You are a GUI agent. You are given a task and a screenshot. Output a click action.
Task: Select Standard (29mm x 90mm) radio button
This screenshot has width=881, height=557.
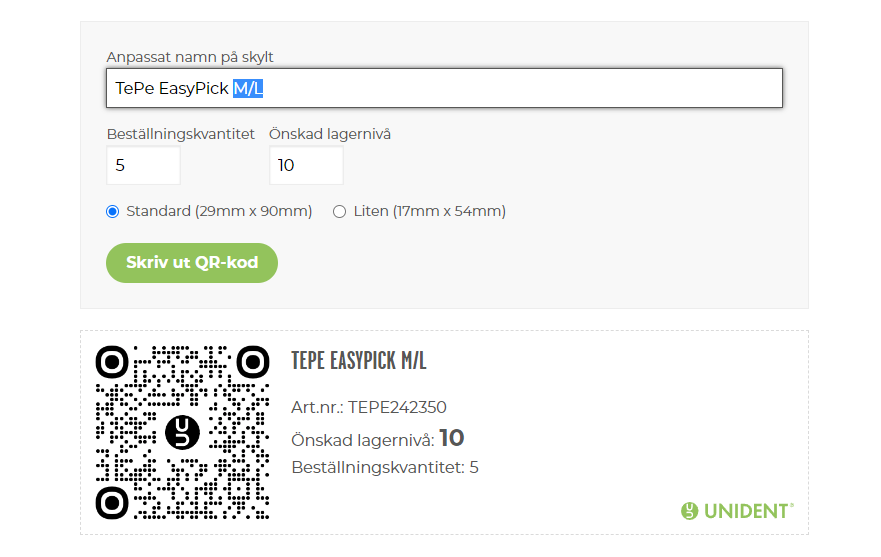coord(112,212)
